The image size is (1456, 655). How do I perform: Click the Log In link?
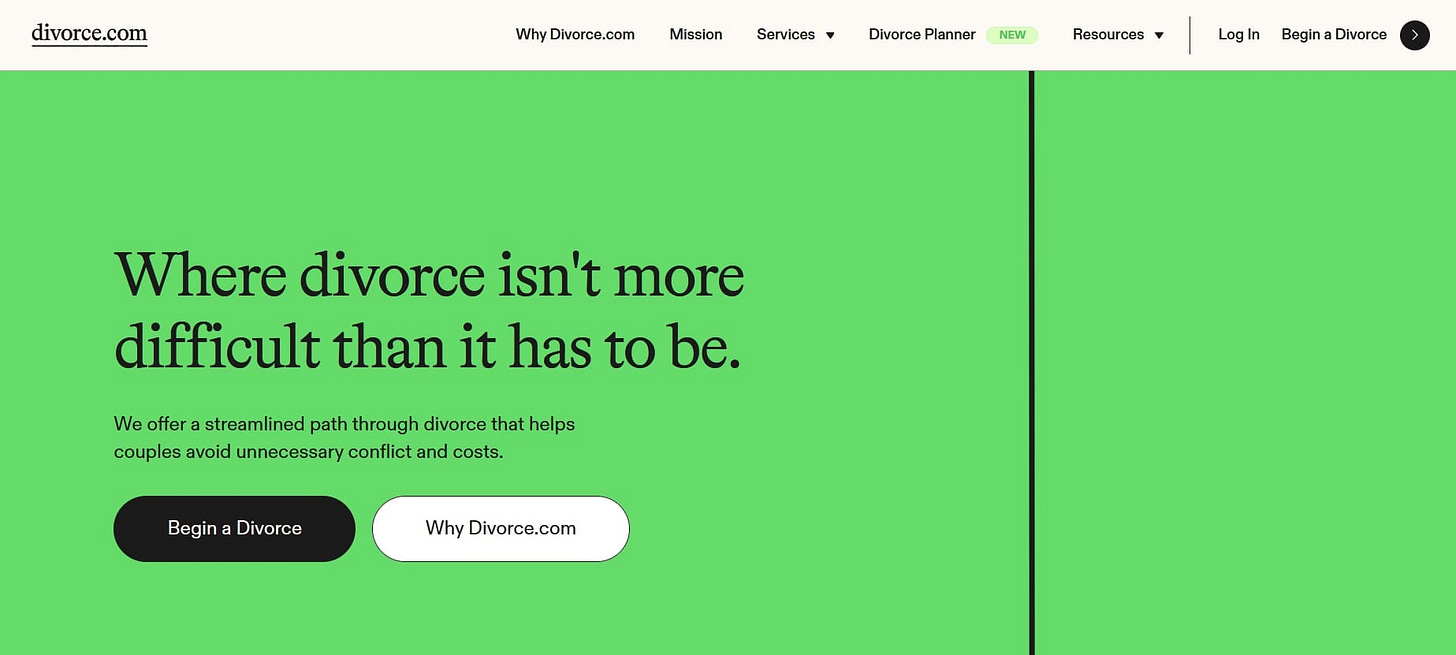[1239, 34]
